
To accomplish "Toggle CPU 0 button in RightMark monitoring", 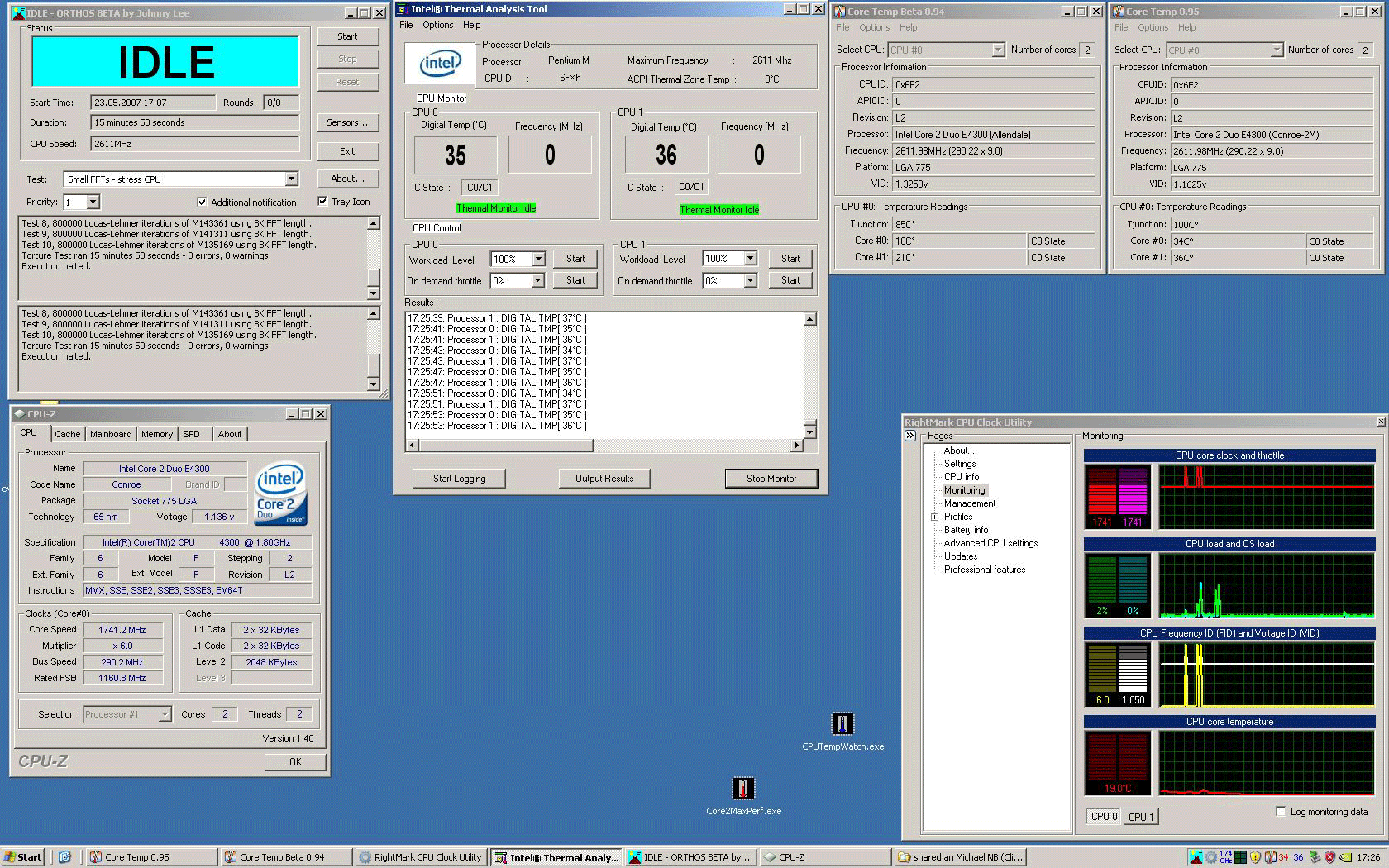I will click(1104, 816).
